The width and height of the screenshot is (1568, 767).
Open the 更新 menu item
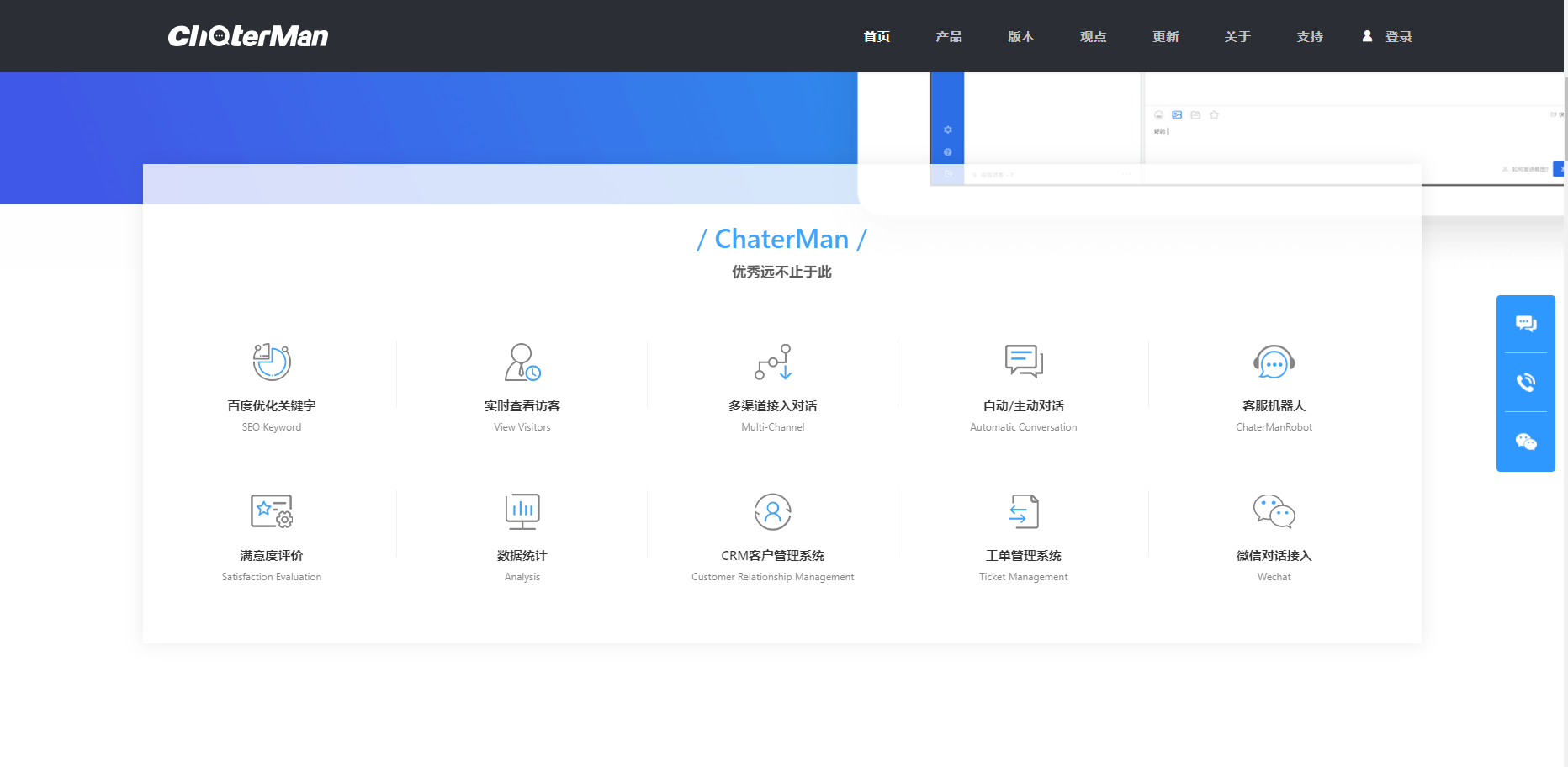coord(1166,36)
